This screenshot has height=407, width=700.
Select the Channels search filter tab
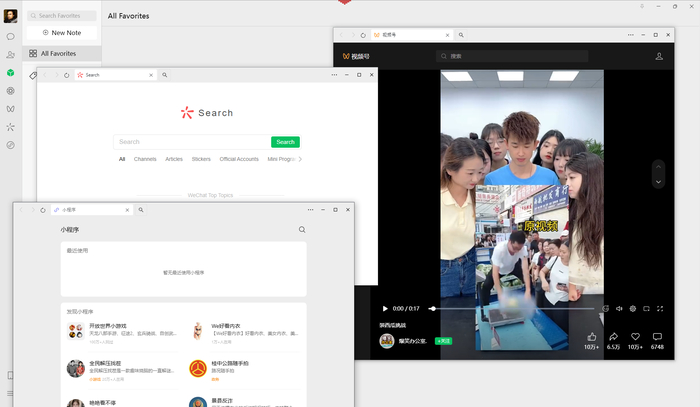tap(145, 159)
